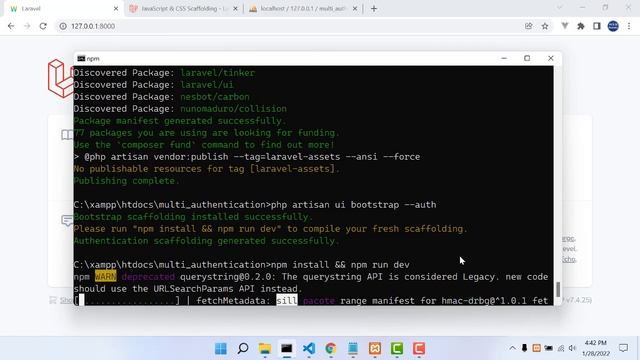Open red Camtasia recorder icon on taskbar
Screen dimensions: 640x360
click(x=419, y=349)
